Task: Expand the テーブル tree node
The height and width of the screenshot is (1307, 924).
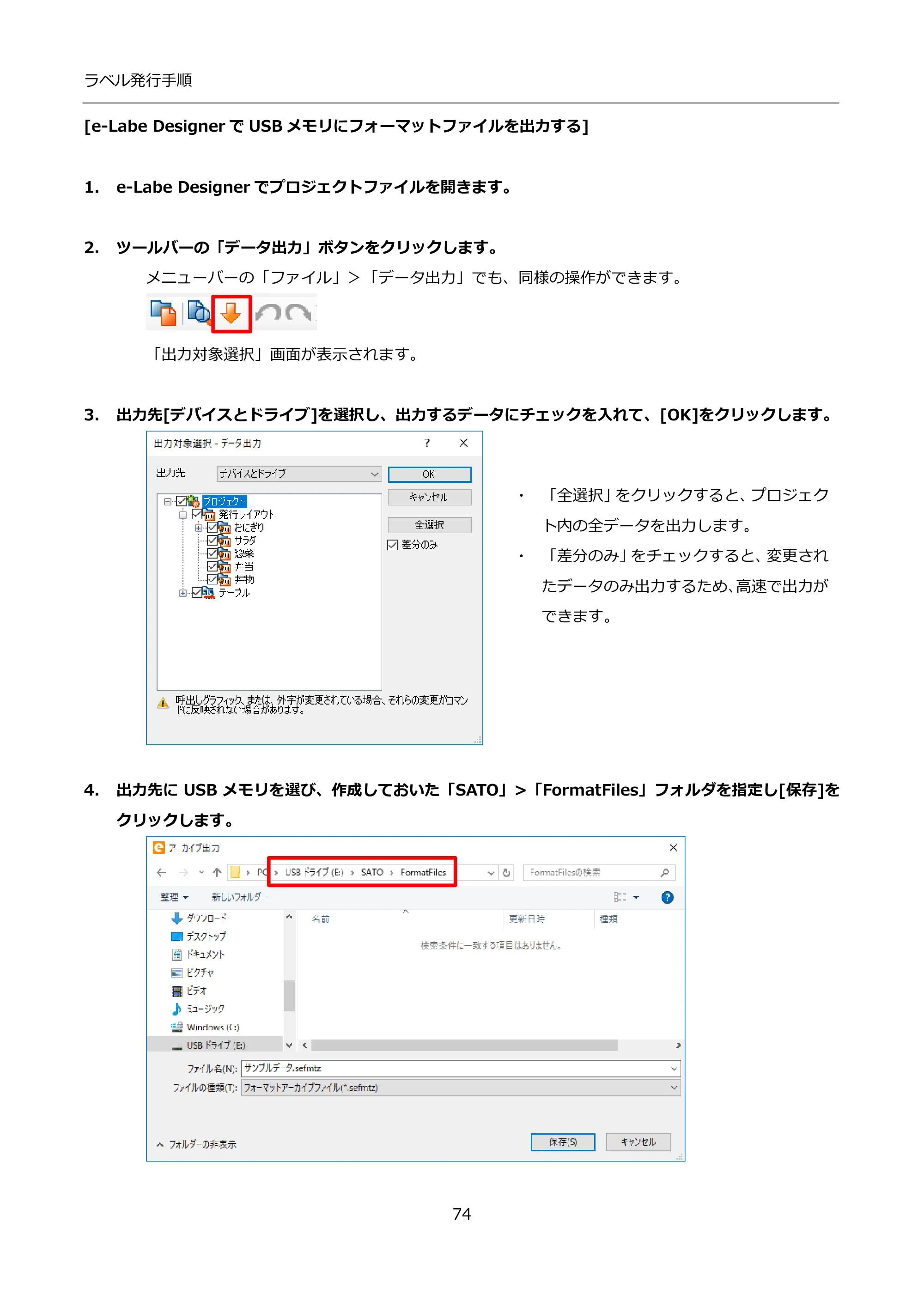Action: (x=183, y=593)
